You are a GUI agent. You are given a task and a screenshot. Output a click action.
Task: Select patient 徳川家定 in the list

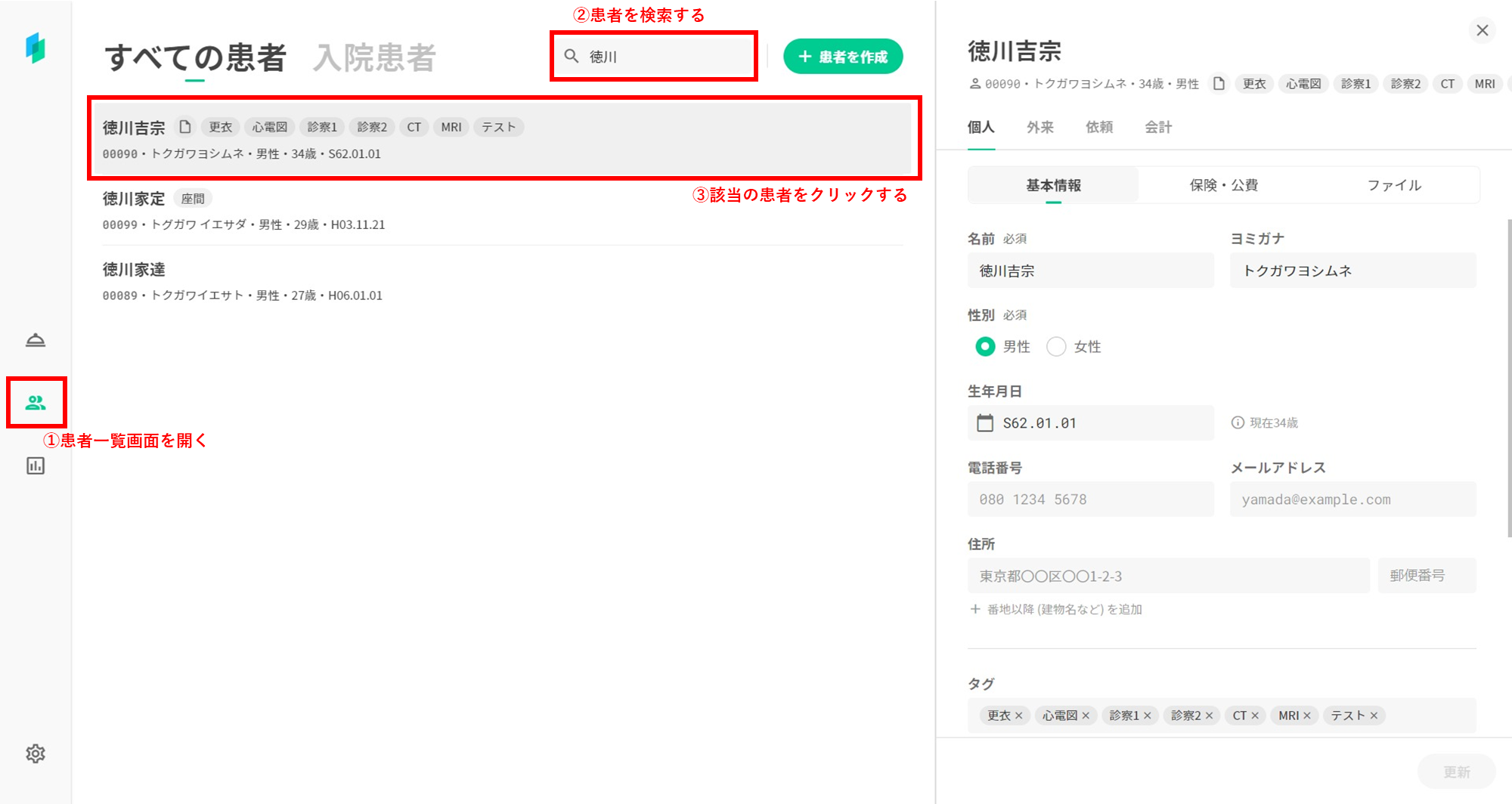pyautogui.click(x=135, y=199)
